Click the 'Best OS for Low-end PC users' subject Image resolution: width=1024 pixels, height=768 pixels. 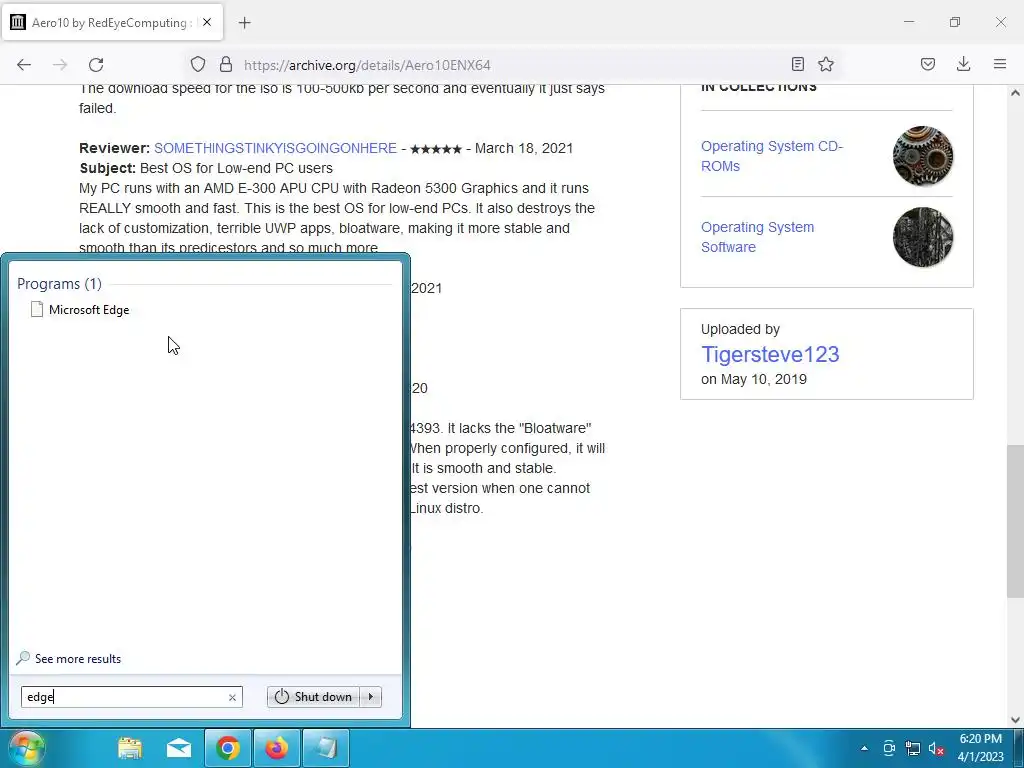(236, 168)
